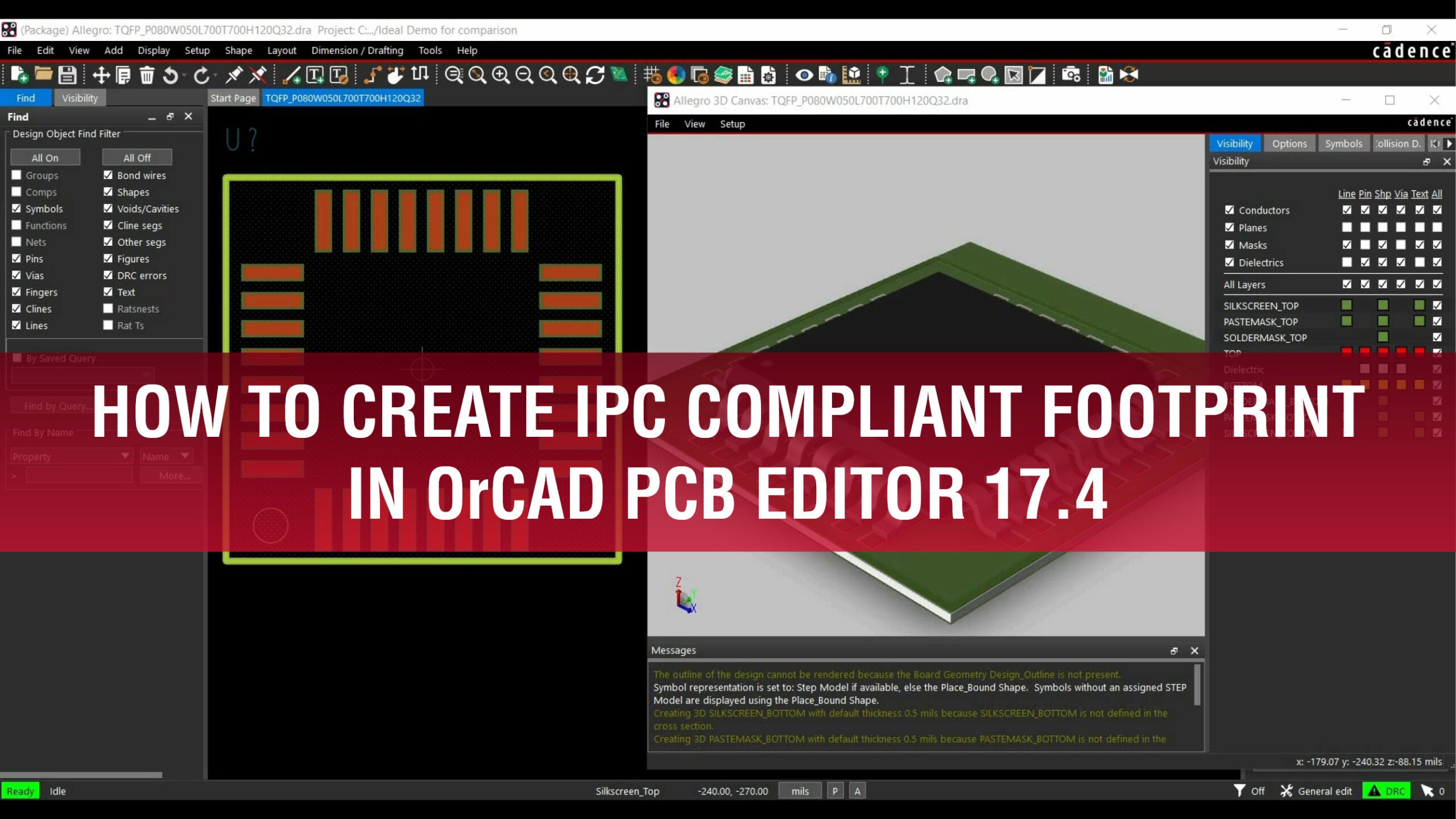Toggle the Masks visibility checkbox
This screenshot has width=1456, height=819.
[x=1229, y=245]
